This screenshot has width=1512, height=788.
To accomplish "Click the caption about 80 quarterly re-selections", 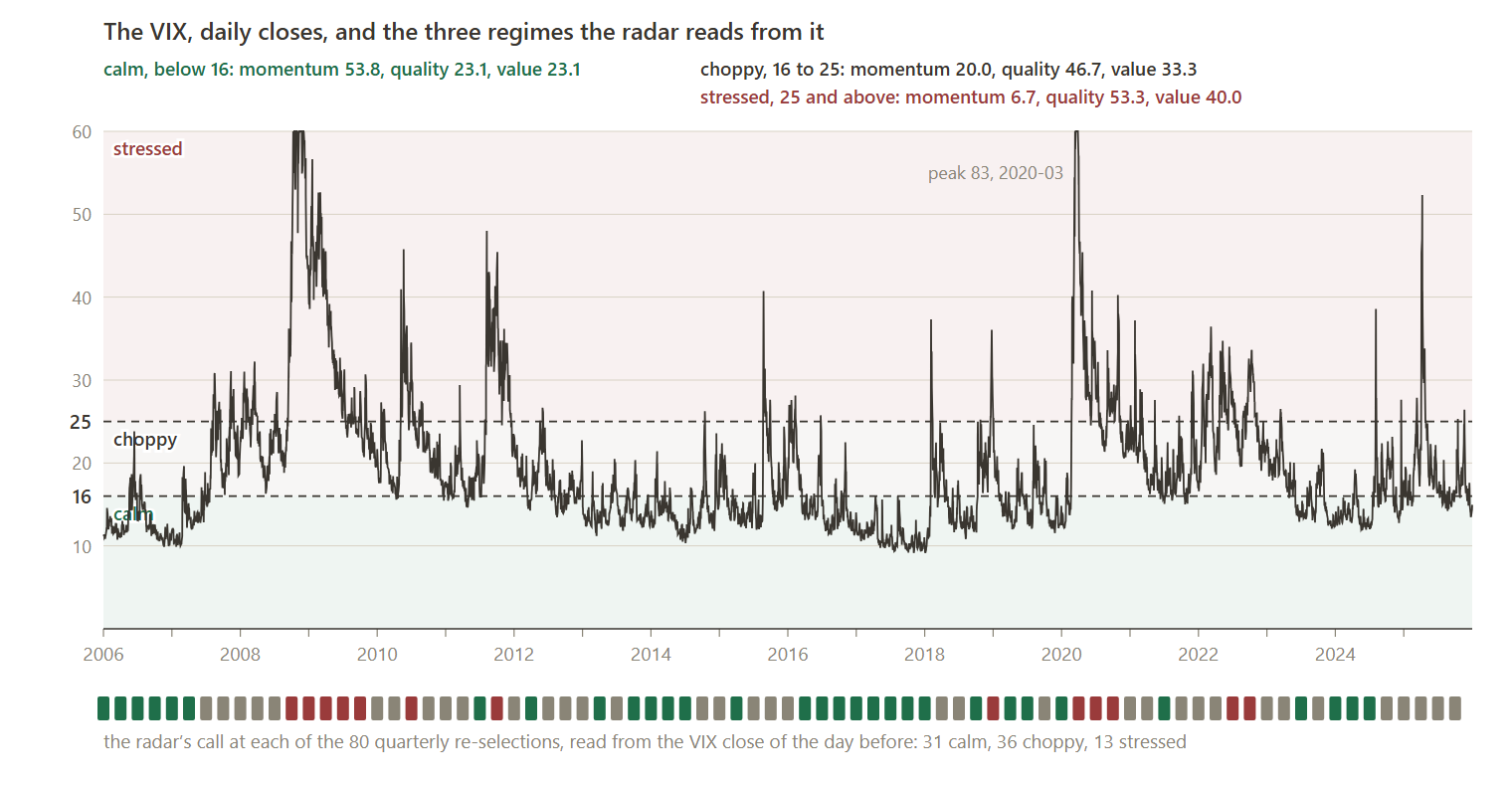I will point(645,742).
